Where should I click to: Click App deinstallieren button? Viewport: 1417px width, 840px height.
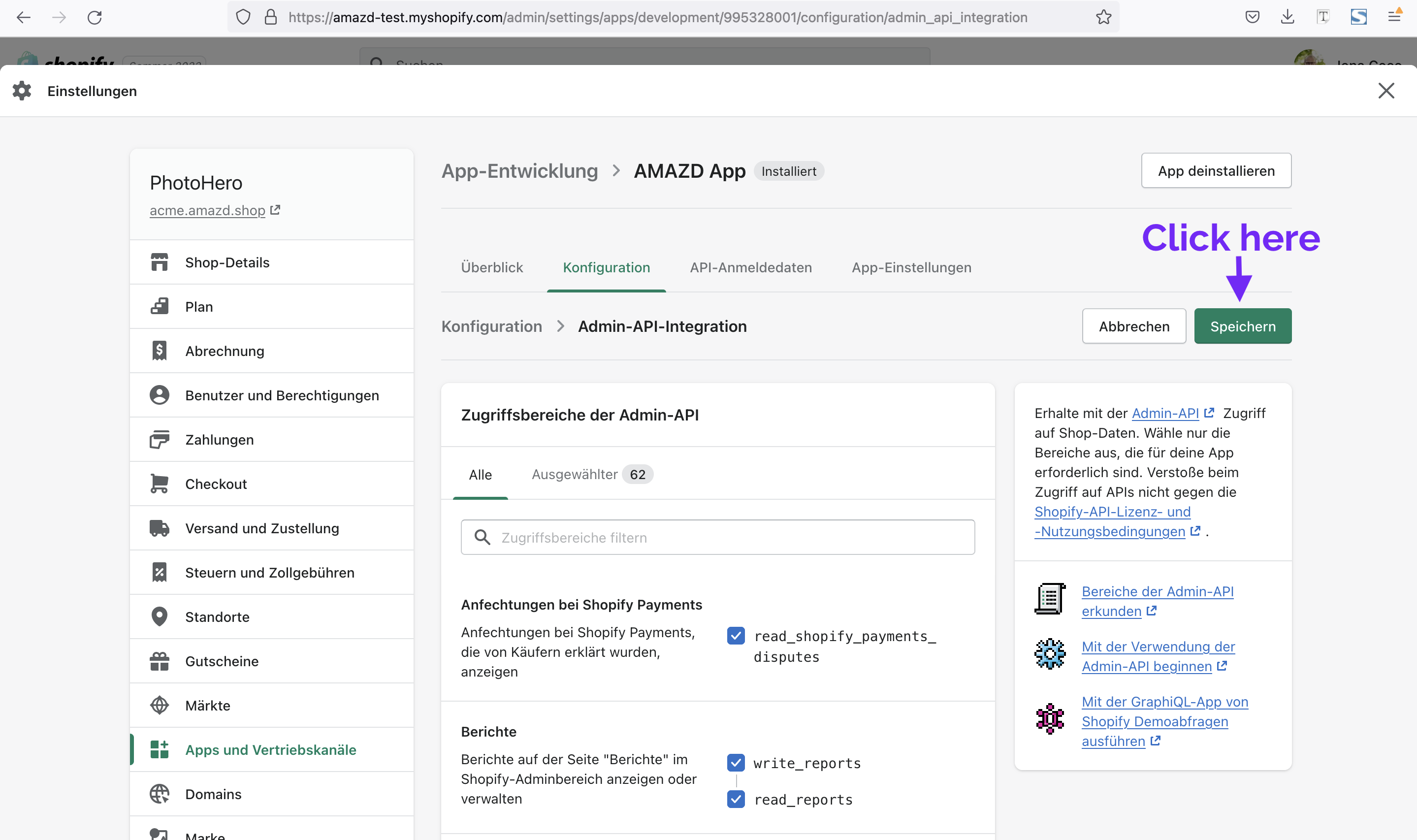[x=1216, y=170]
